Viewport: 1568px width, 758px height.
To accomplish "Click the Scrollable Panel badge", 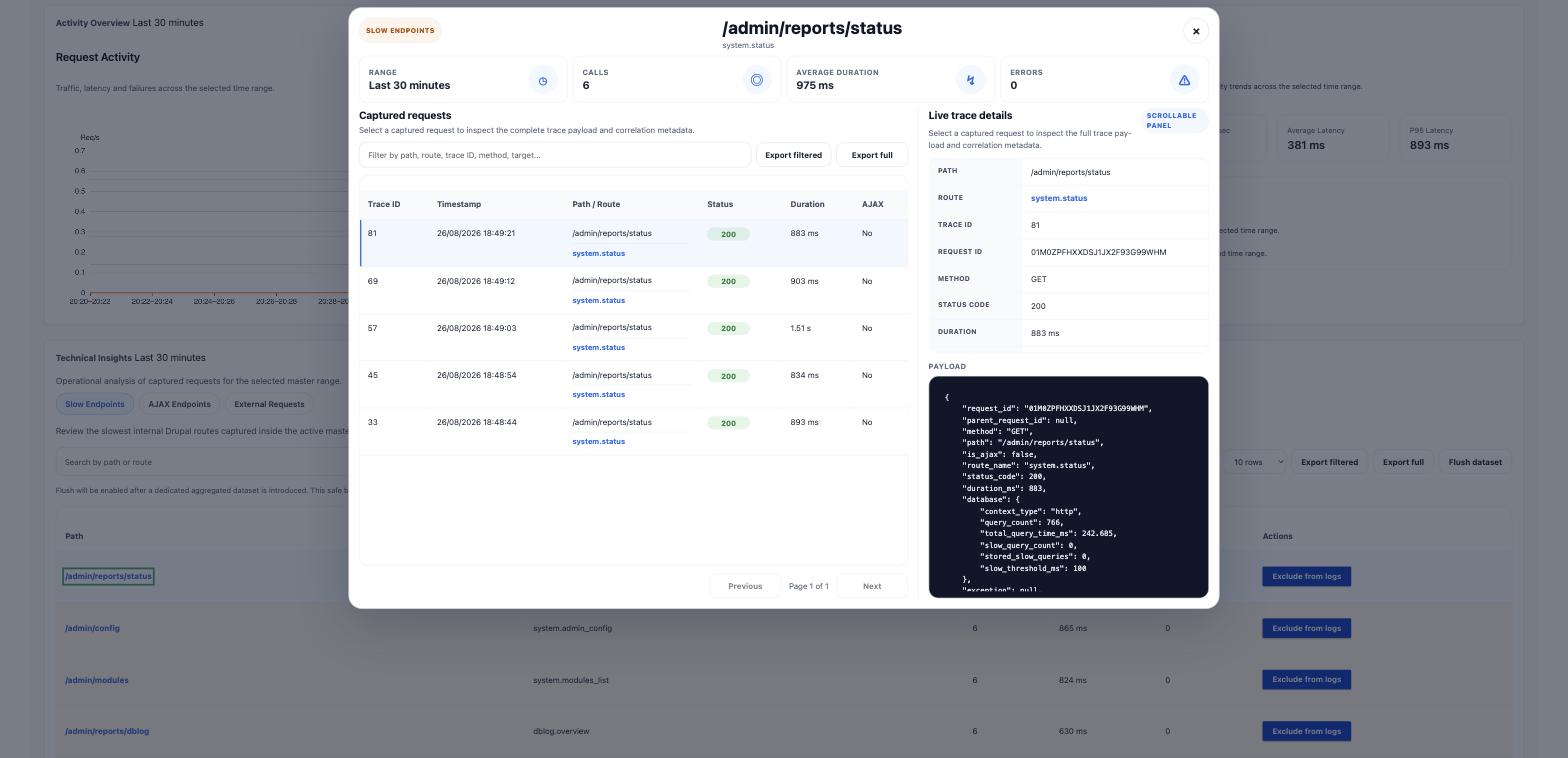I will [1174, 120].
